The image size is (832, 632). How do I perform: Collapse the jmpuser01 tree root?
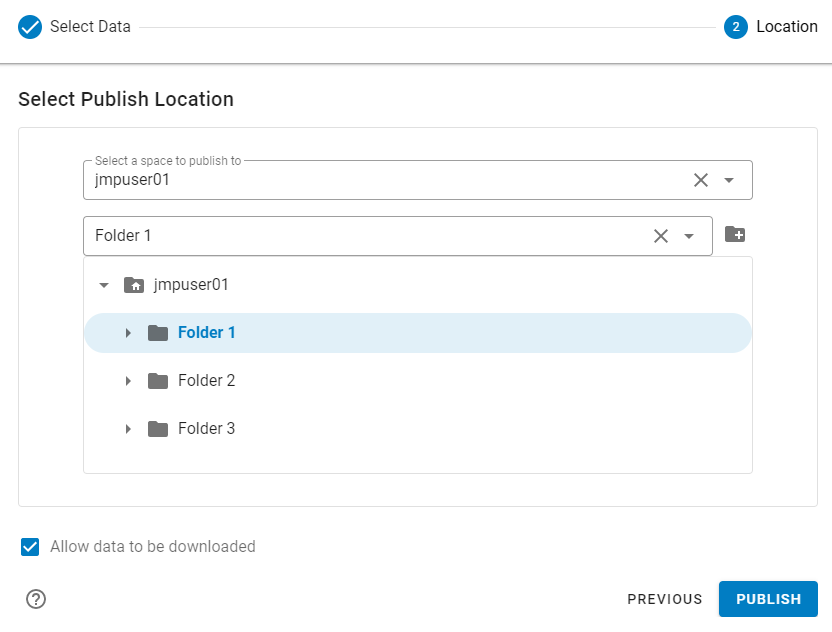[104, 284]
